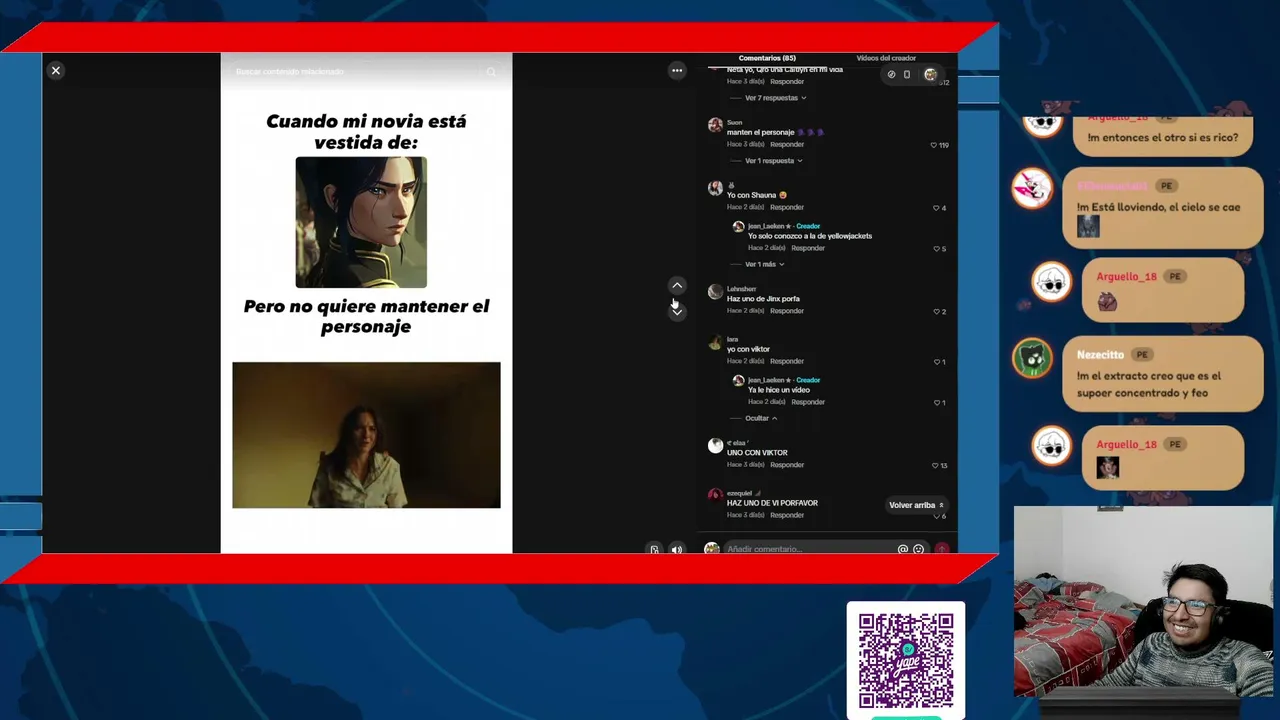Click username 'Suon' in comments
Viewport: 1280px width, 720px height.
(734, 122)
